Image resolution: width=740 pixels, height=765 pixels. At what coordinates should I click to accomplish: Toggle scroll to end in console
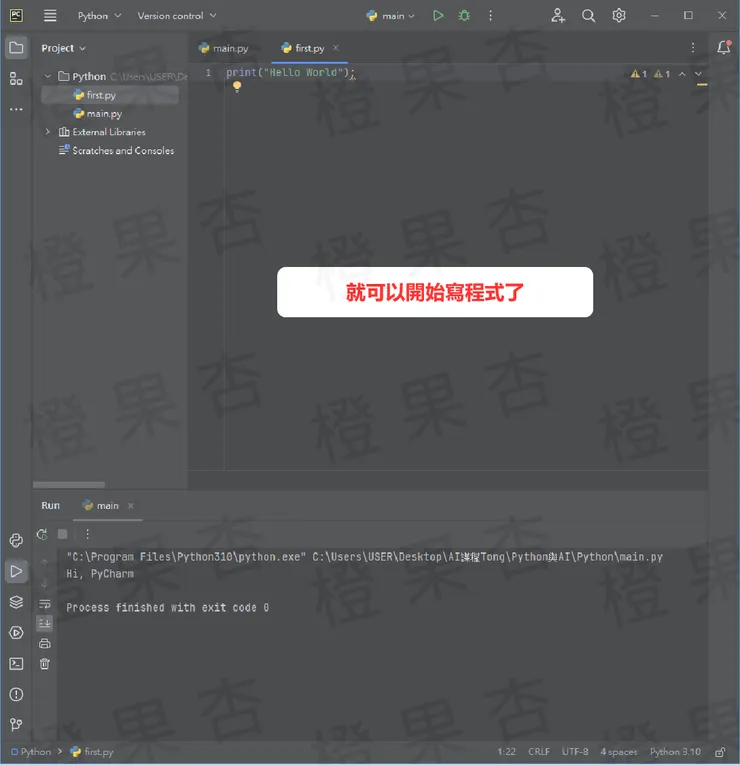(44, 623)
